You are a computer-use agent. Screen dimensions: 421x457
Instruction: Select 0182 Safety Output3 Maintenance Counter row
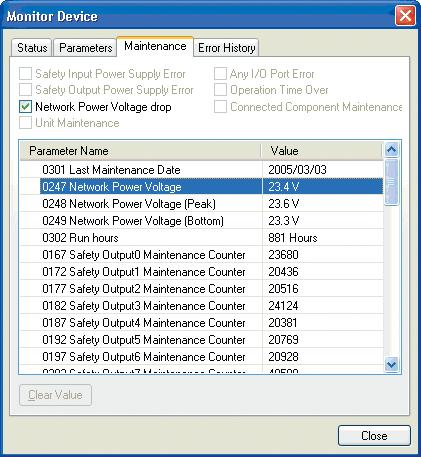(201, 306)
